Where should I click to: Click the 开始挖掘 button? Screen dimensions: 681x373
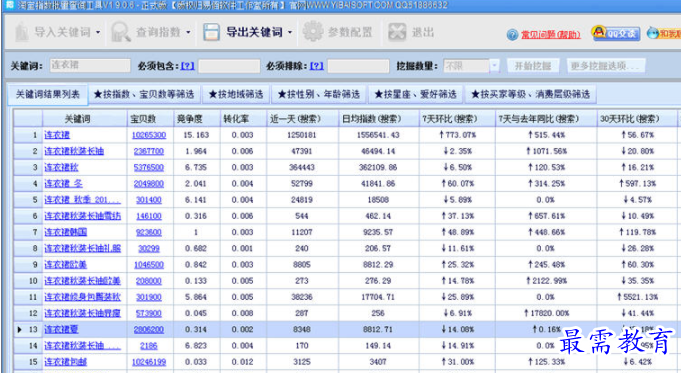tap(533, 66)
